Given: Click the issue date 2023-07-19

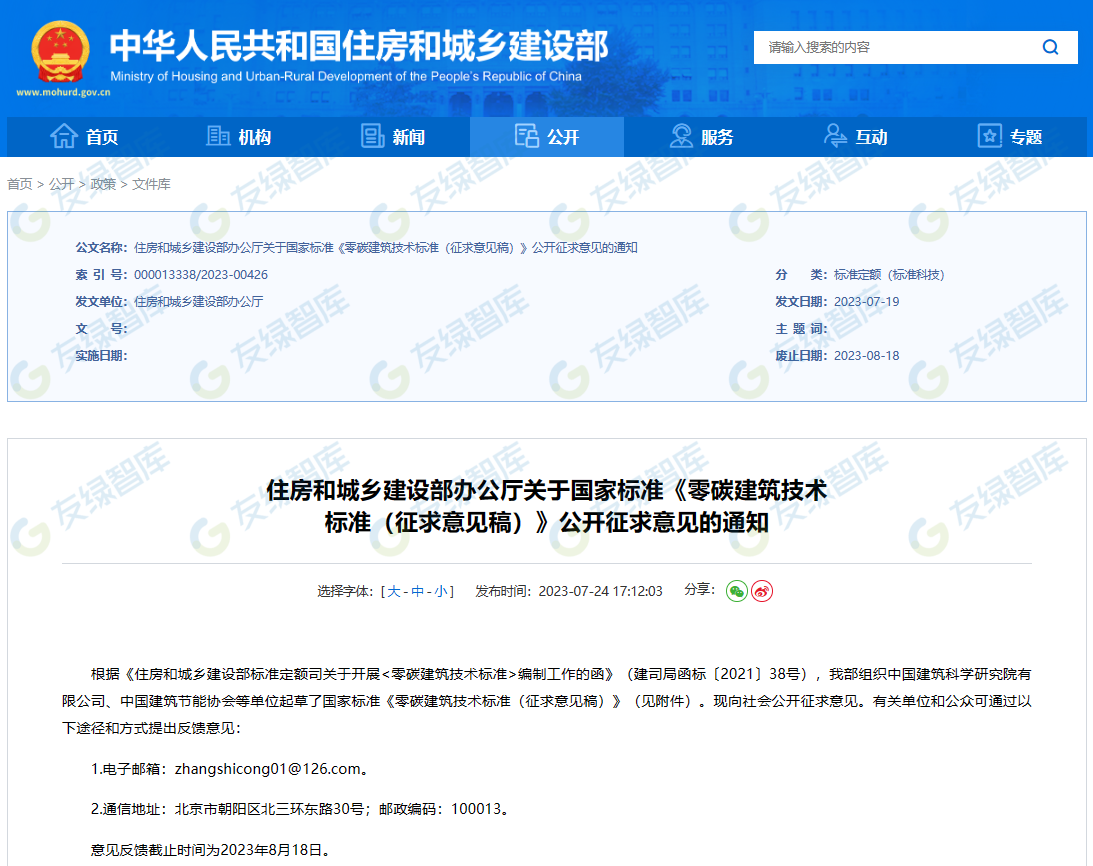Looking at the screenshot, I should pos(866,302).
